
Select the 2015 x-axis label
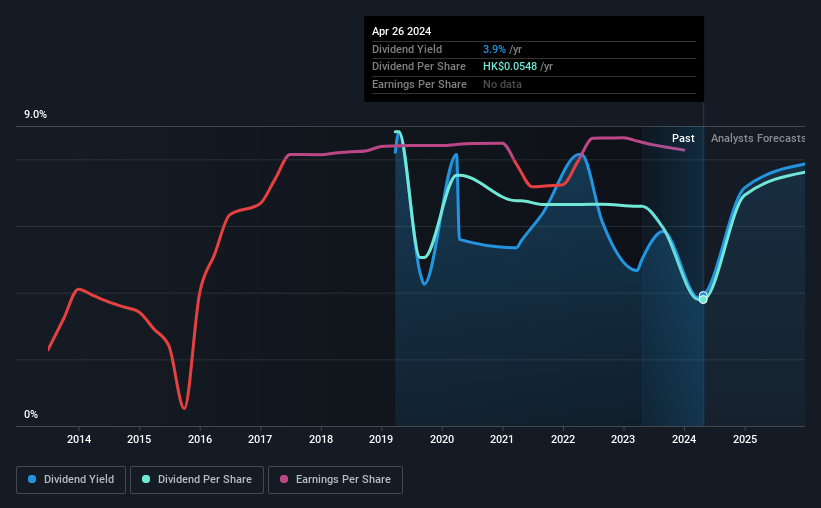pyautogui.click(x=139, y=439)
